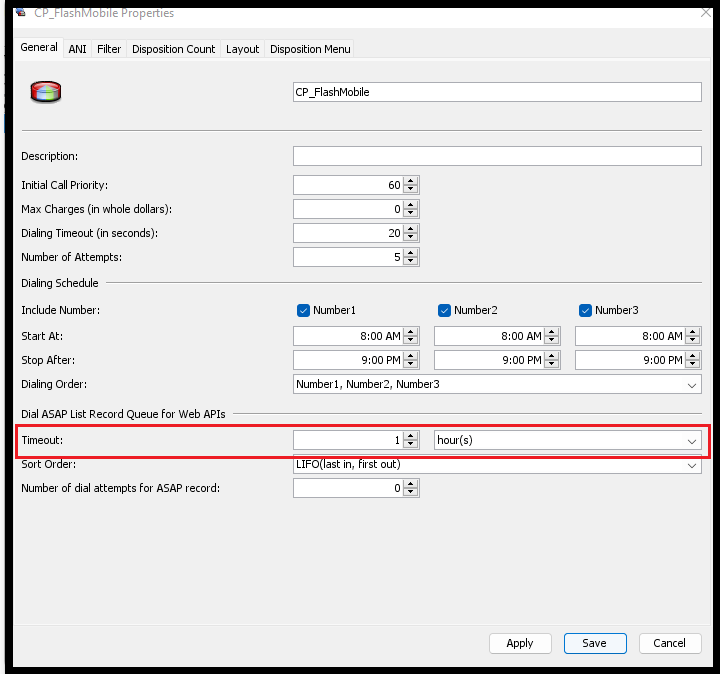Click Number1 Start At 8:00 AM field

[x=349, y=336]
